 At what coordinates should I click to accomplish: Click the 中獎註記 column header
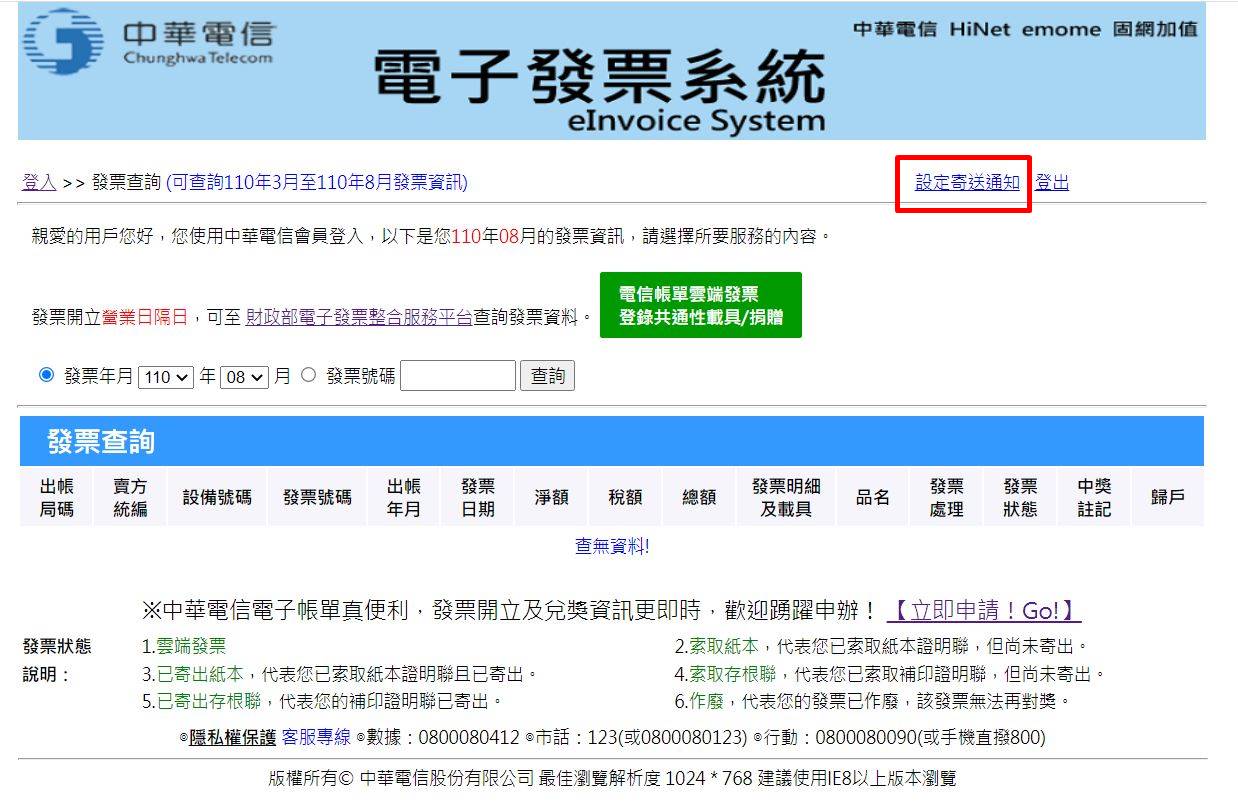point(1094,498)
